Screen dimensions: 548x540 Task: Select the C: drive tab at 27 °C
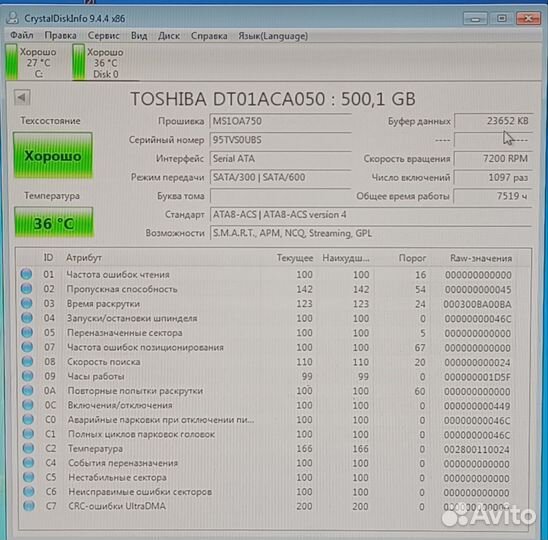(31, 63)
